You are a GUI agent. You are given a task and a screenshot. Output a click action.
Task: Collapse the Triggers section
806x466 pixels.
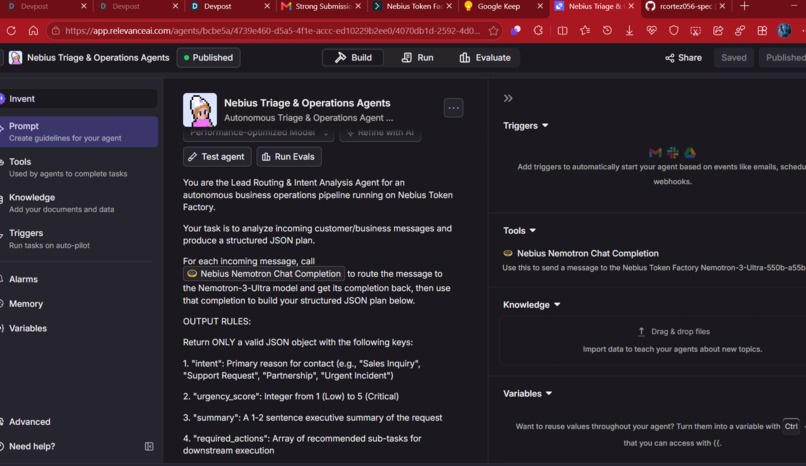point(525,125)
